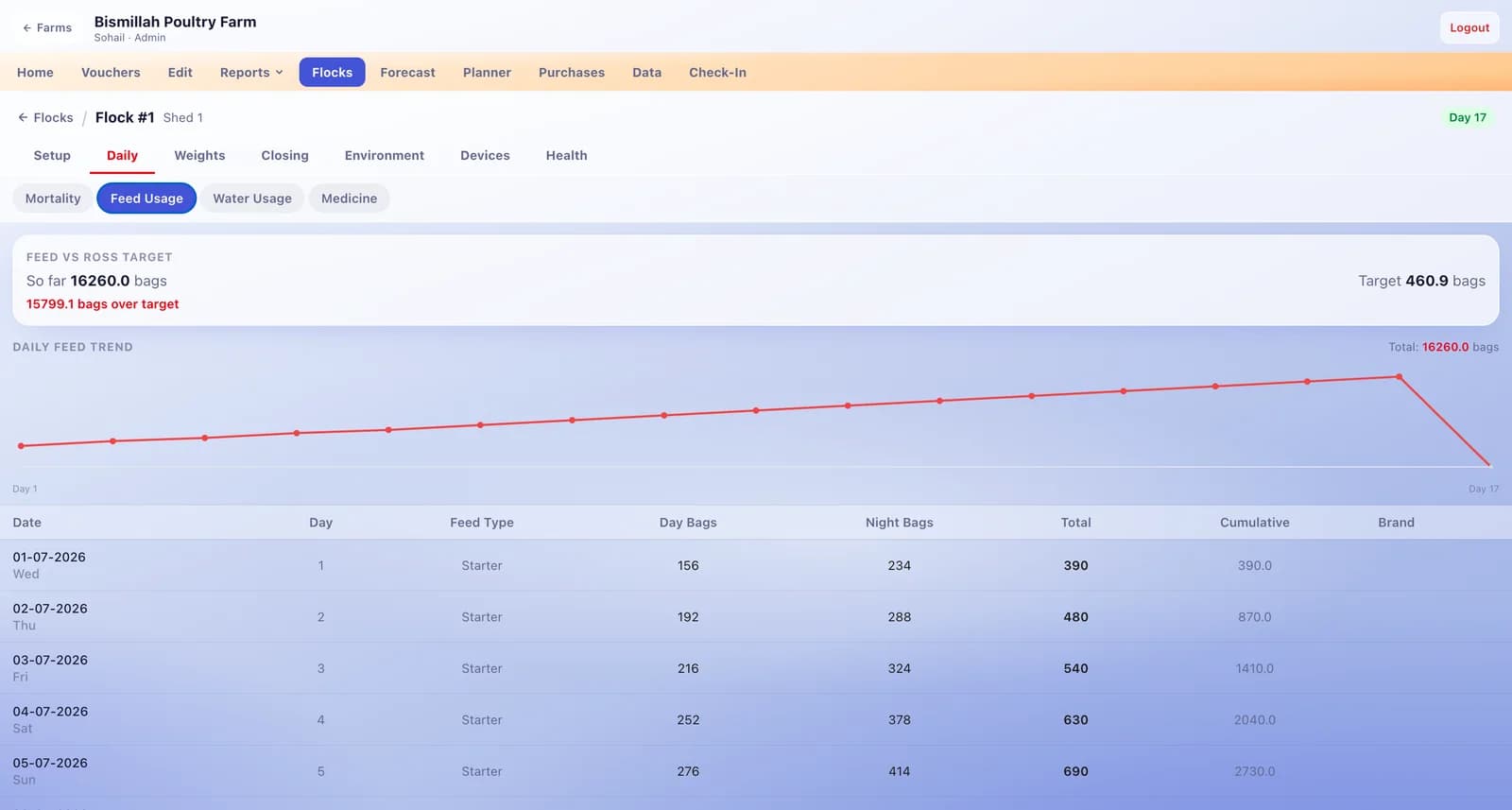The width and height of the screenshot is (1512, 810).
Task: Click the Logout button
Action: [1469, 28]
